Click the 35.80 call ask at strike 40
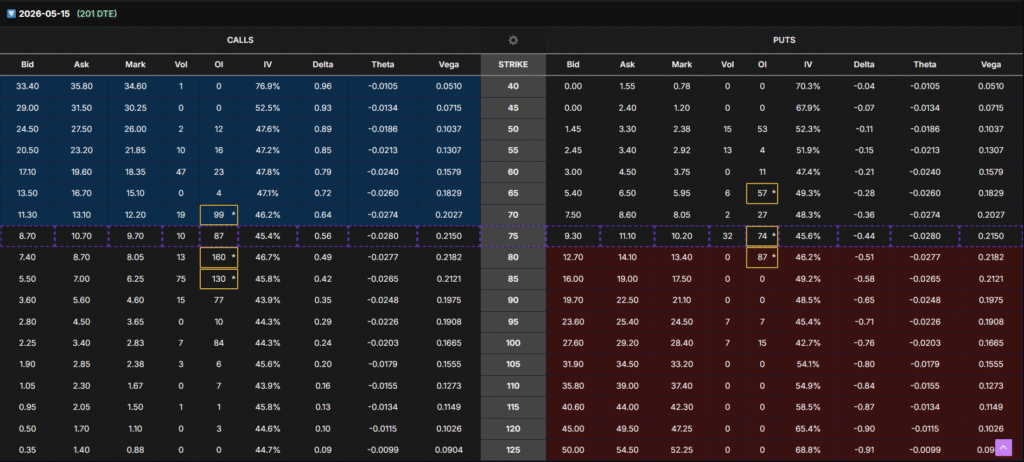The width and height of the screenshot is (1024, 462). point(82,86)
